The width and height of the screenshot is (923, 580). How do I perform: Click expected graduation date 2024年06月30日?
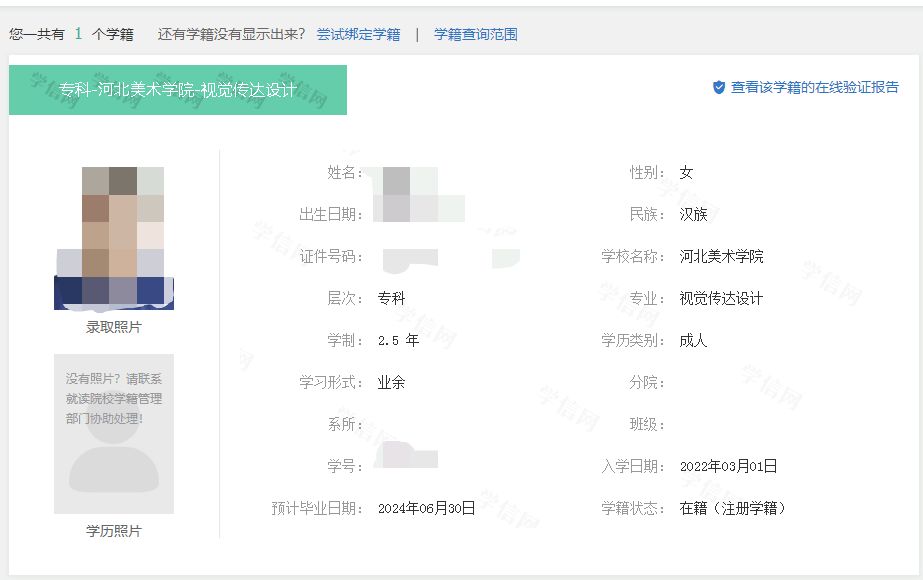coord(426,508)
